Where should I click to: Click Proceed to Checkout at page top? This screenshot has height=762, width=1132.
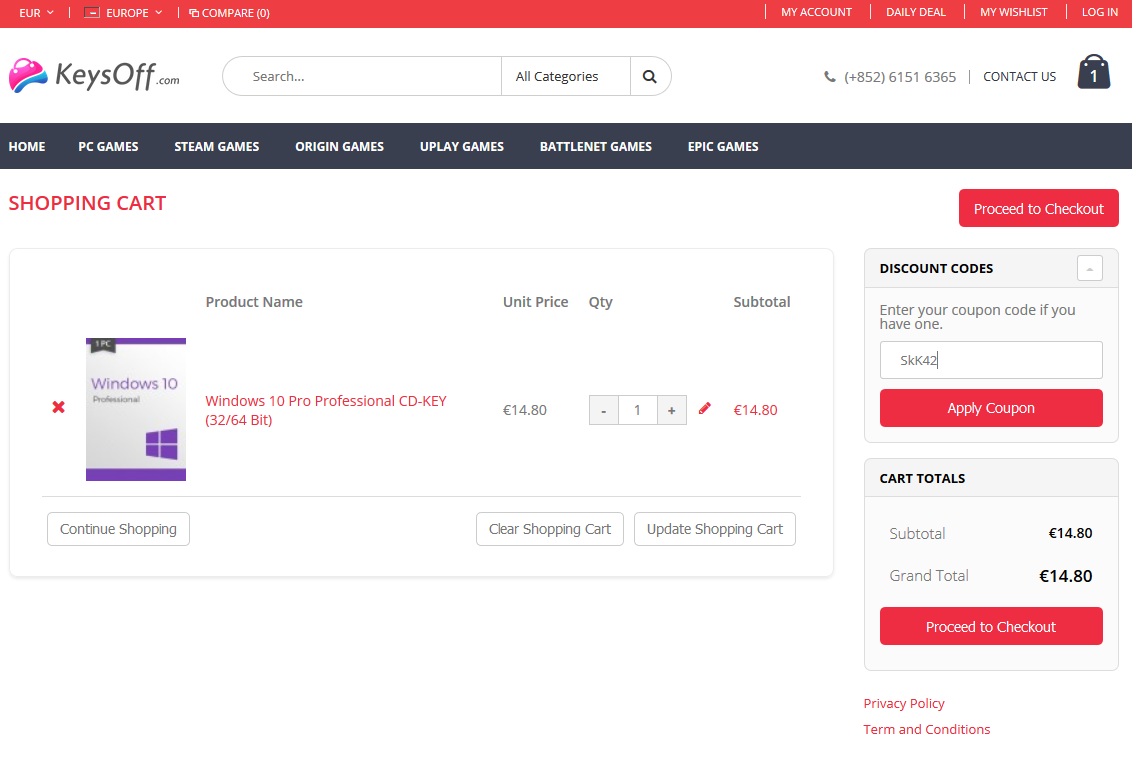click(1038, 209)
